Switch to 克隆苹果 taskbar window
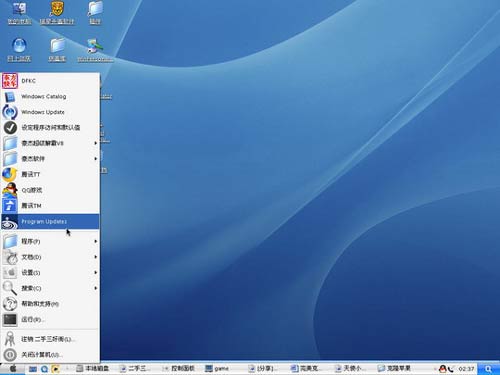The height and width of the screenshot is (375, 500). click(x=394, y=369)
